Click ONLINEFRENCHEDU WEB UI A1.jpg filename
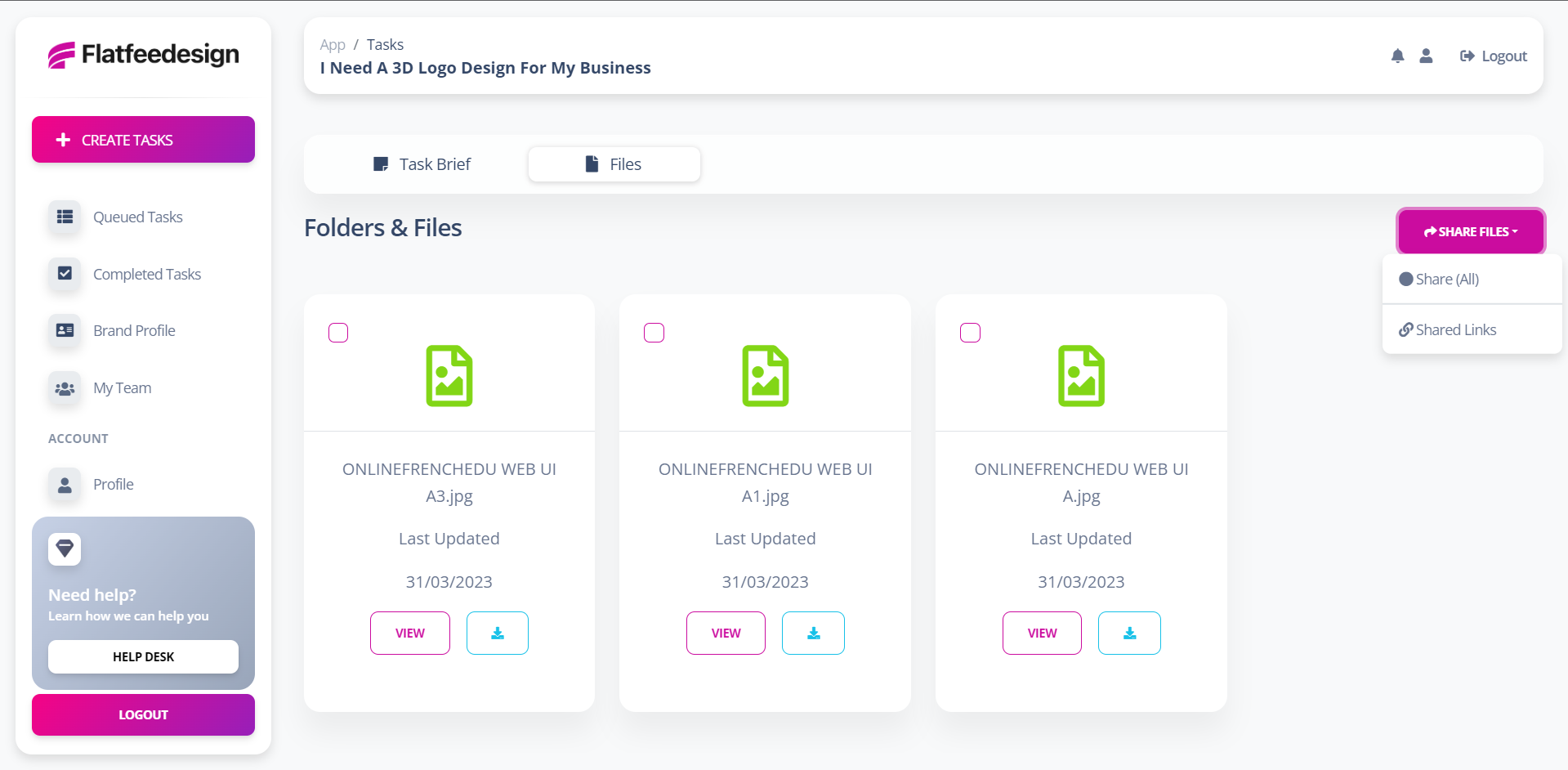This screenshot has width=1568, height=770. [x=766, y=482]
